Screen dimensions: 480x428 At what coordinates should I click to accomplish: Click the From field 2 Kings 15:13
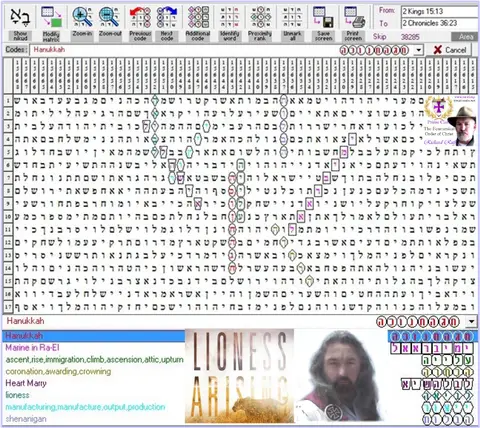tap(439, 12)
